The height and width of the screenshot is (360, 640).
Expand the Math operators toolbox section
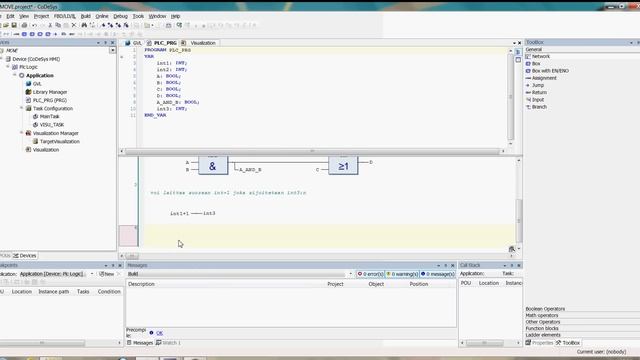coord(582,316)
